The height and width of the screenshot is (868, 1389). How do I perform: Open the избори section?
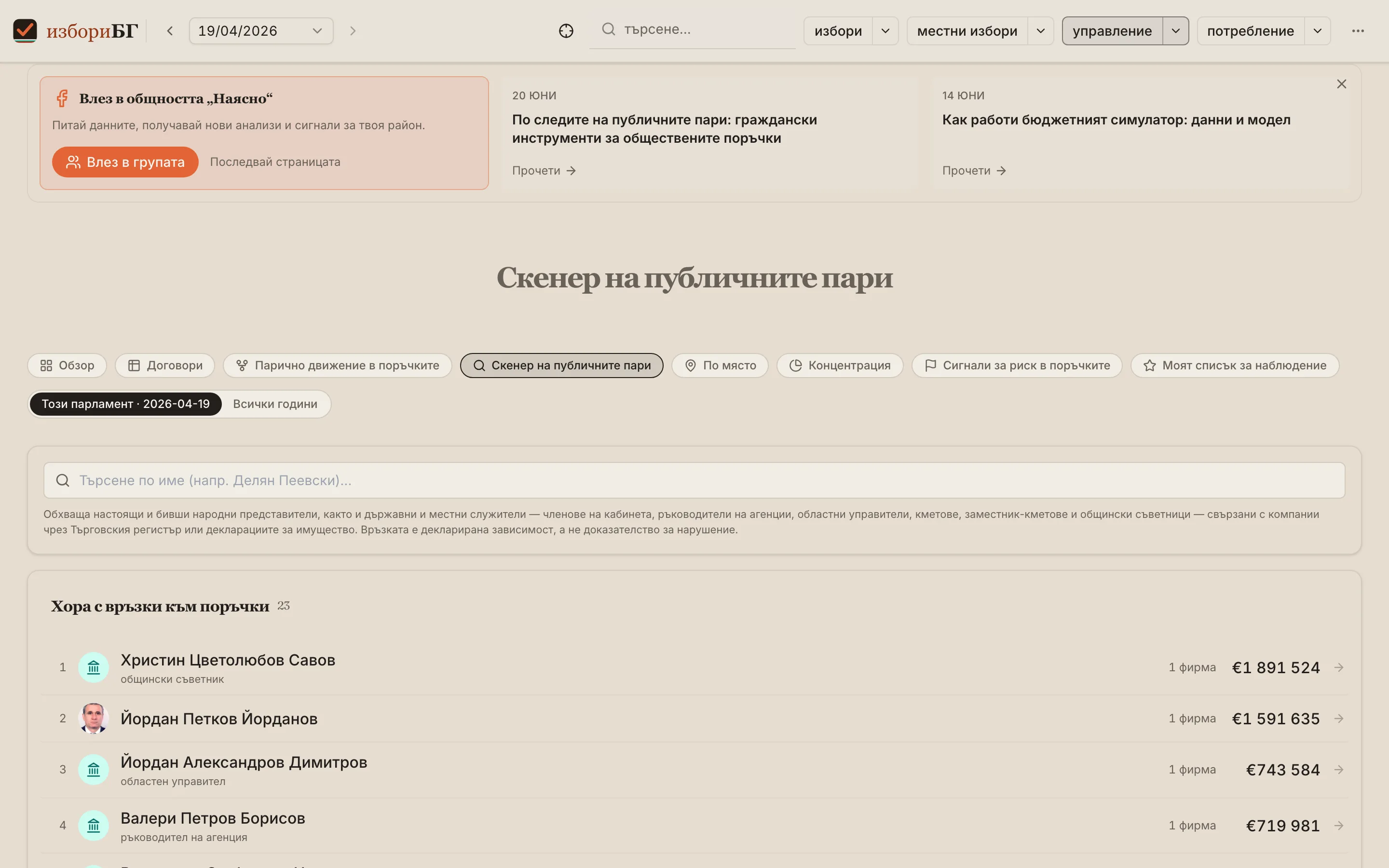tap(838, 31)
